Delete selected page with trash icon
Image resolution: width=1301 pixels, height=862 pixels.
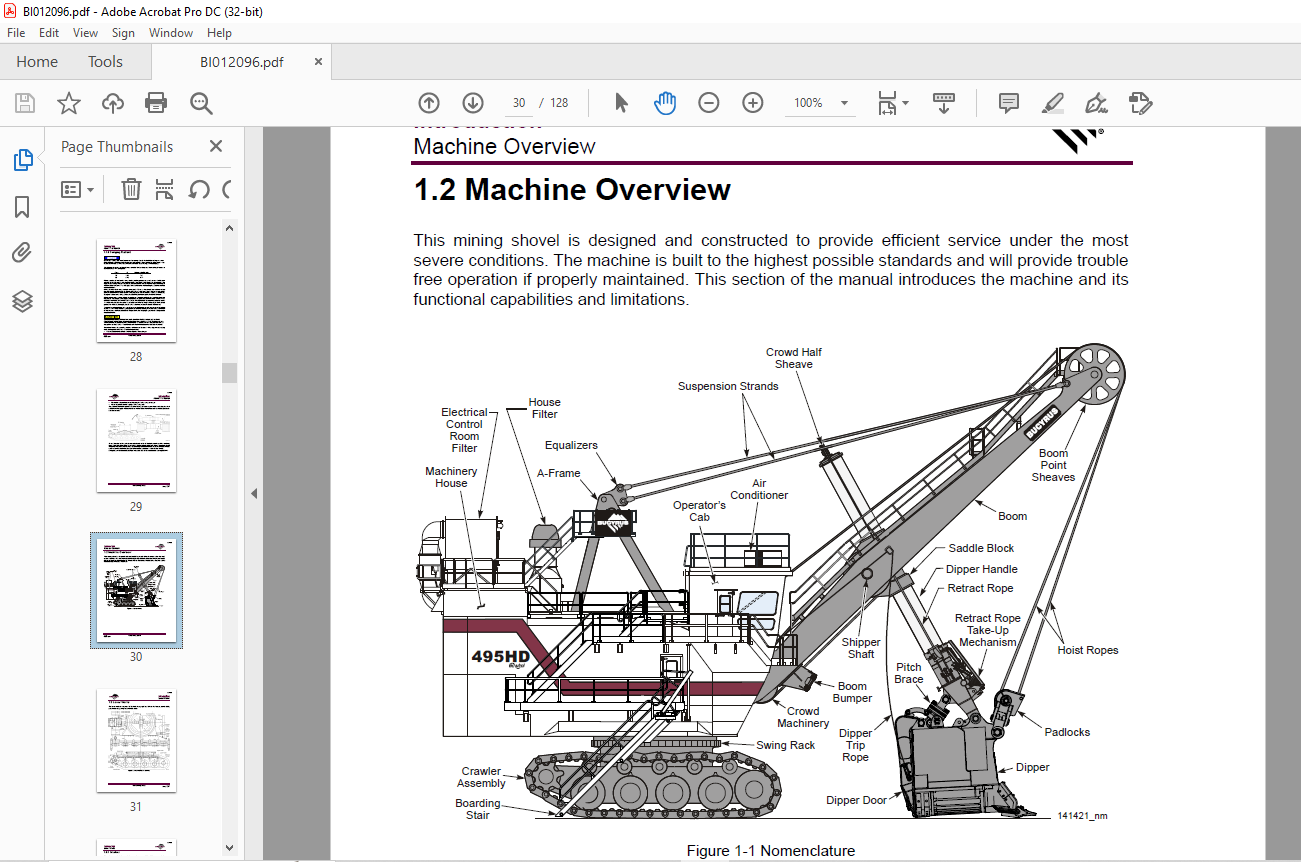click(x=131, y=189)
